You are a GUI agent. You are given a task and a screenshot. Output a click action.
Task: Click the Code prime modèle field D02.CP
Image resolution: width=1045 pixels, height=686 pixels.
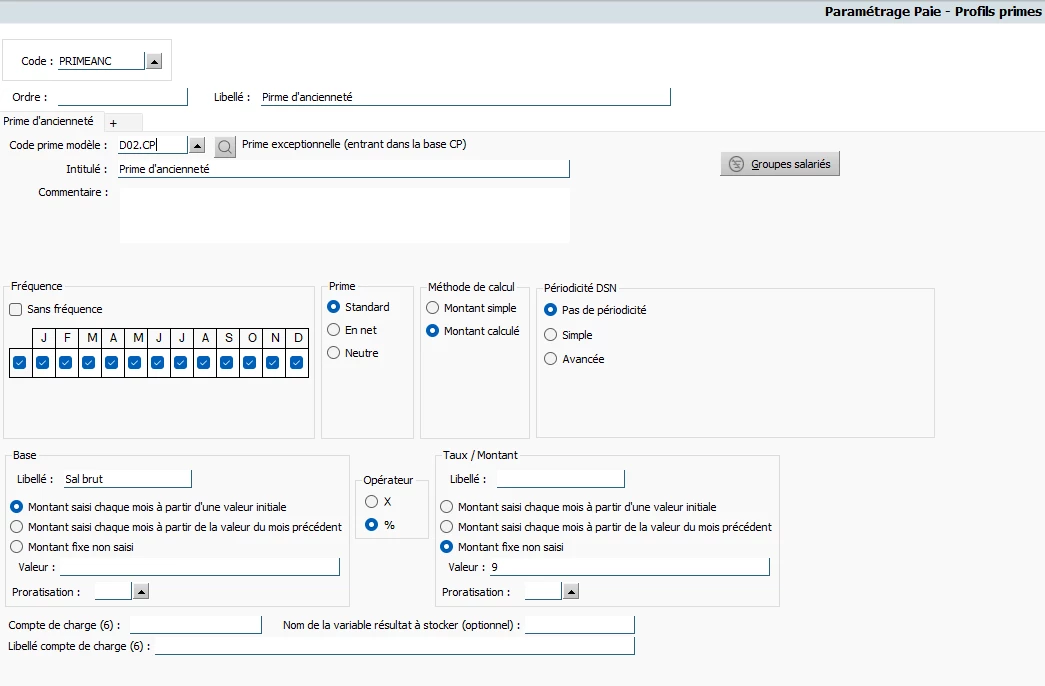tap(153, 145)
